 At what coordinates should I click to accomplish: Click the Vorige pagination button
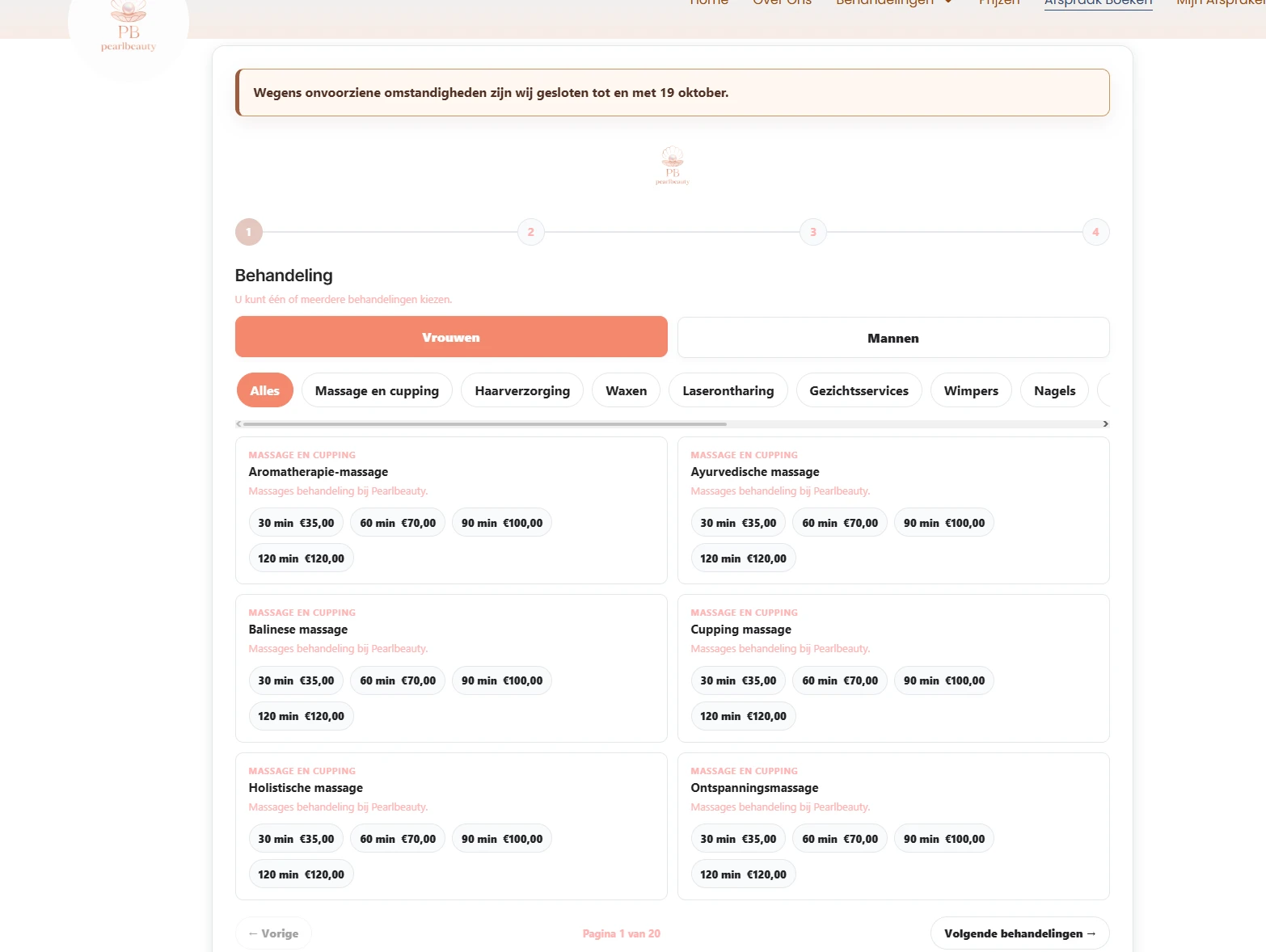(x=273, y=933)
